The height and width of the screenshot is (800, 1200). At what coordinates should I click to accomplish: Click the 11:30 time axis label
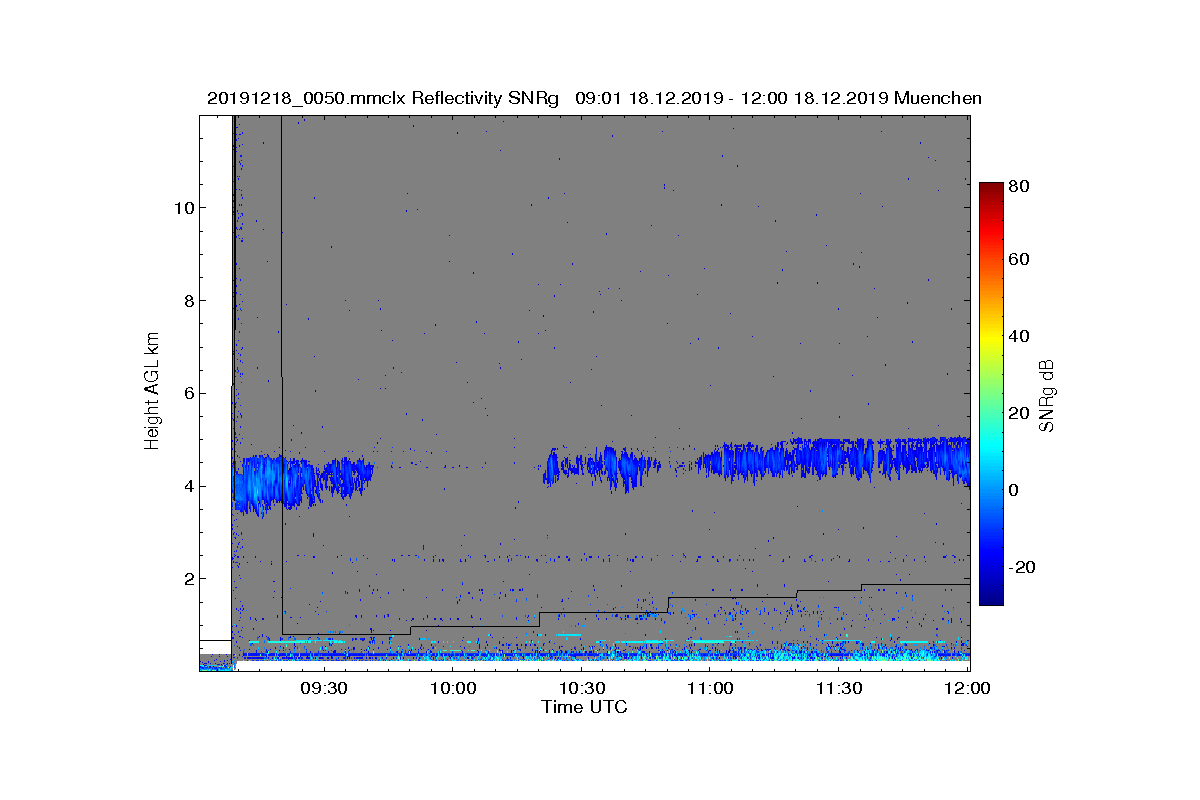(841, 688)
